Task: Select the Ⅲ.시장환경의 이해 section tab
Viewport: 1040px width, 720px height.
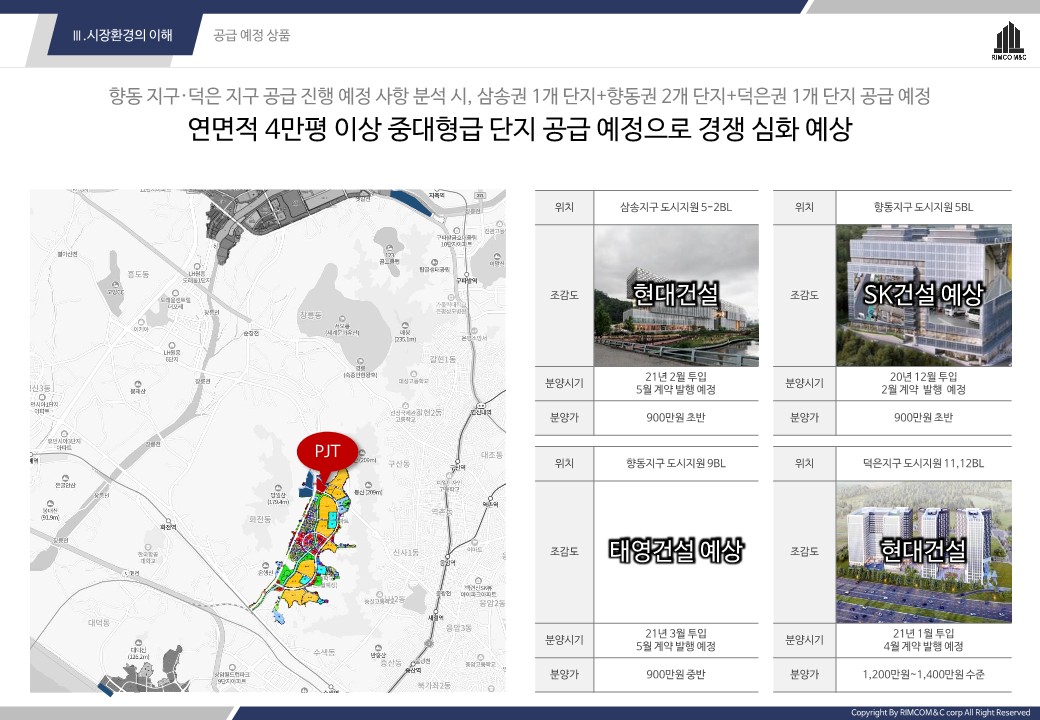Action: (123, 35)
